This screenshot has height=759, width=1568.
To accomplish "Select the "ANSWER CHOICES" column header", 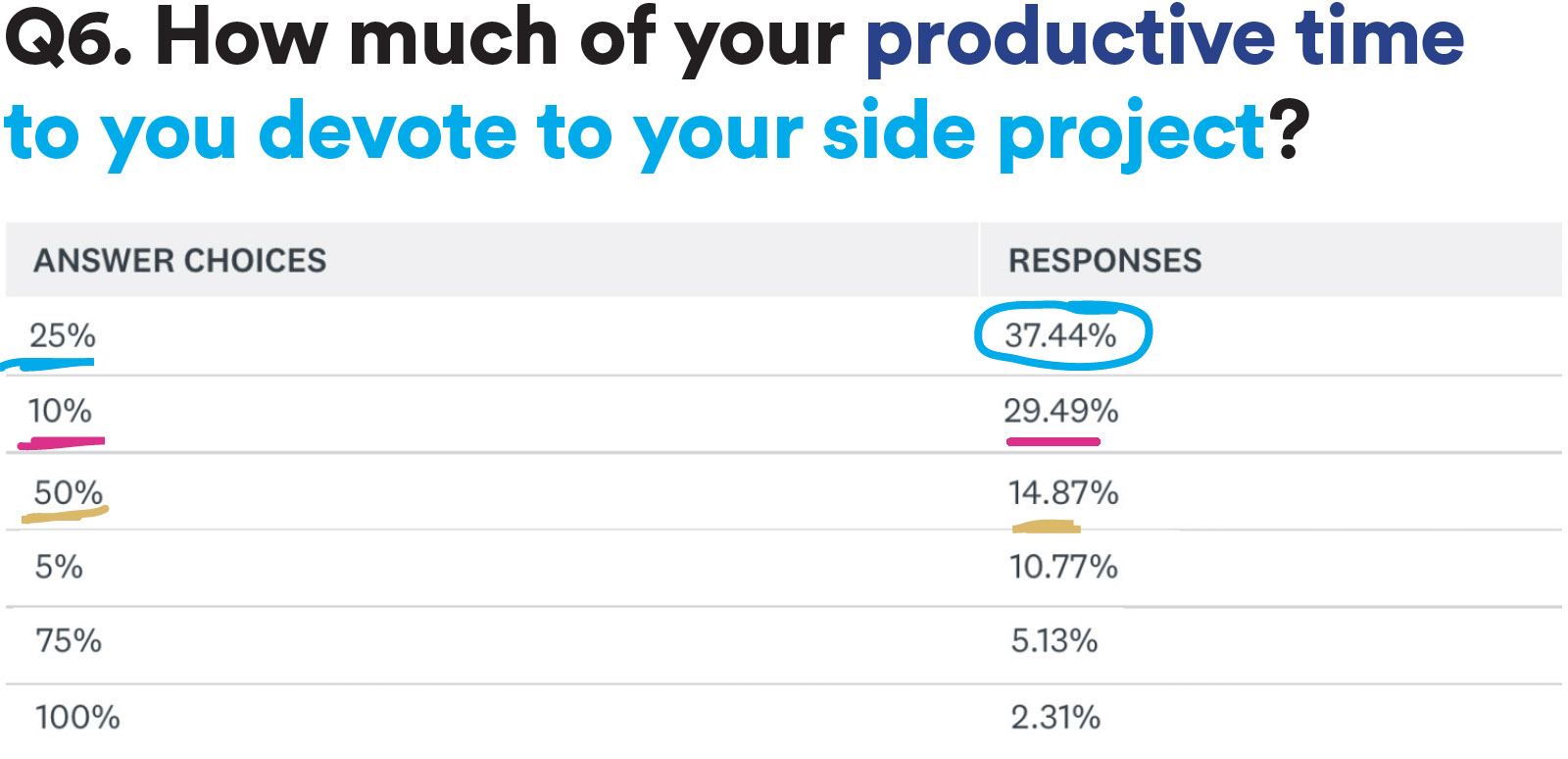I will click(x=180, y=261).
